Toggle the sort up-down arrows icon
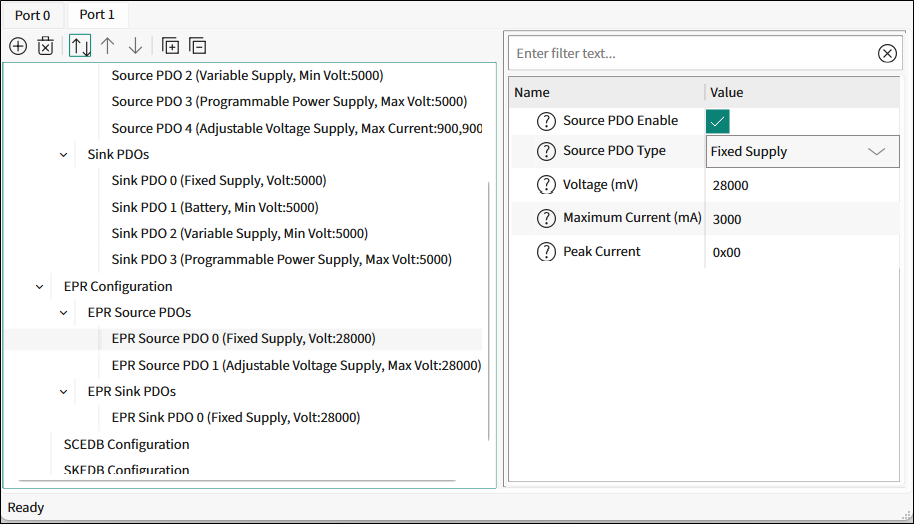 [80, 46]
